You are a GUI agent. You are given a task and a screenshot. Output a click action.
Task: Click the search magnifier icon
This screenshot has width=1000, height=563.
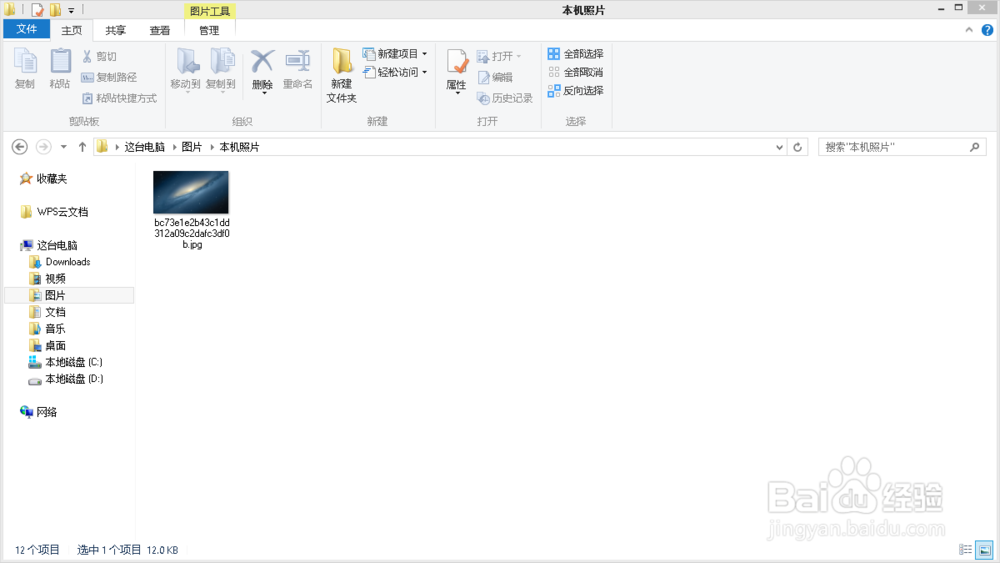974,147
